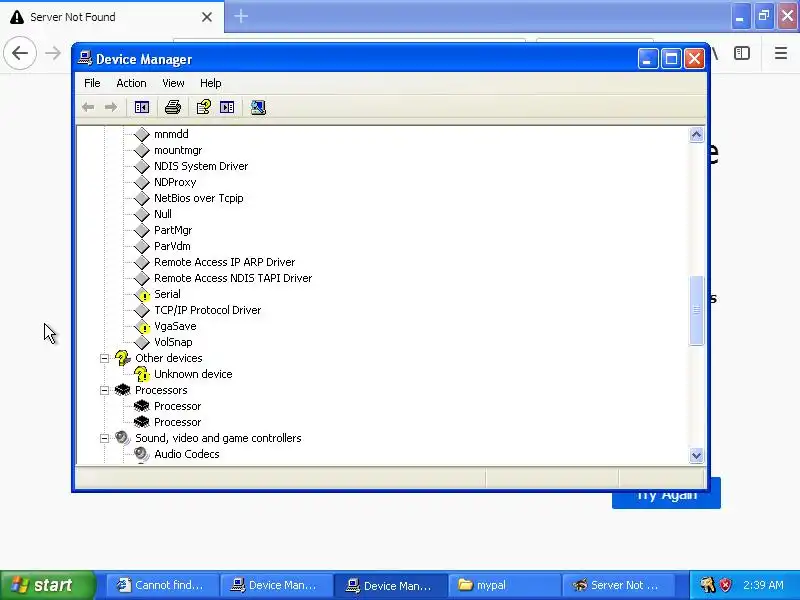
Task: Open mypal folder from taskbar
Action: pos(505,585)
